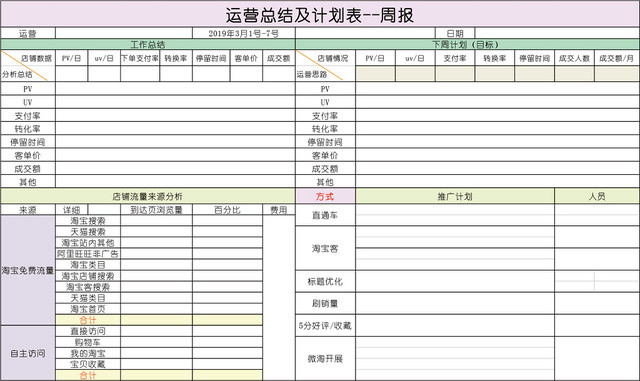Select the 阿里旺旺非广告 row
Viewport: 640px width, 381px height.
[x=88, y=254]
